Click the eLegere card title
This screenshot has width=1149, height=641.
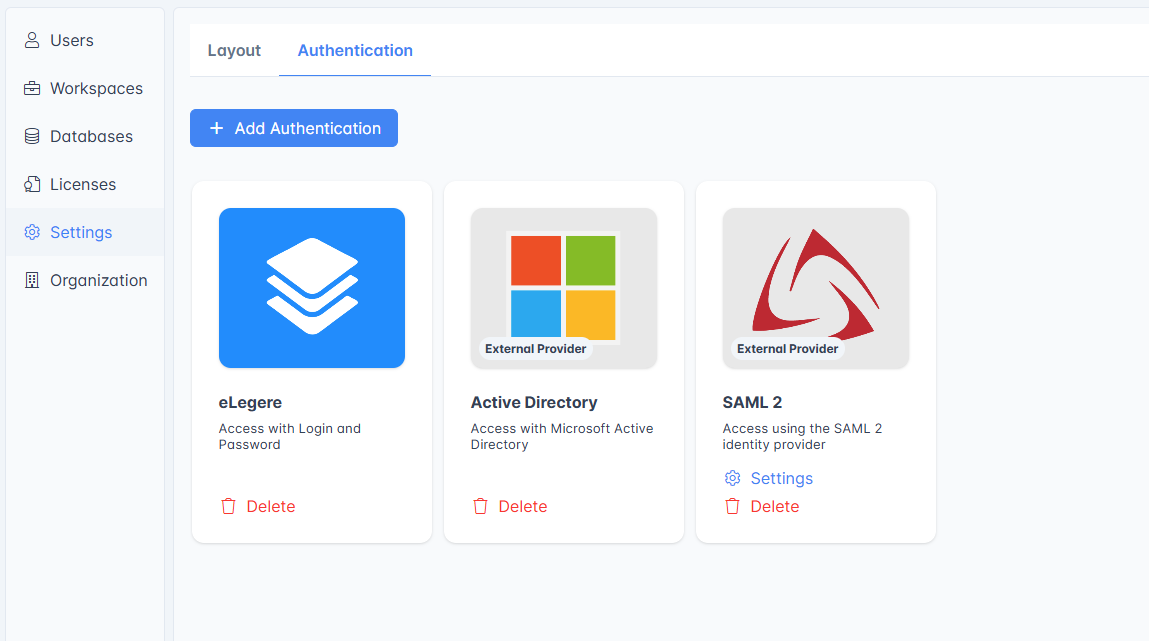click(x=250, y=402)
